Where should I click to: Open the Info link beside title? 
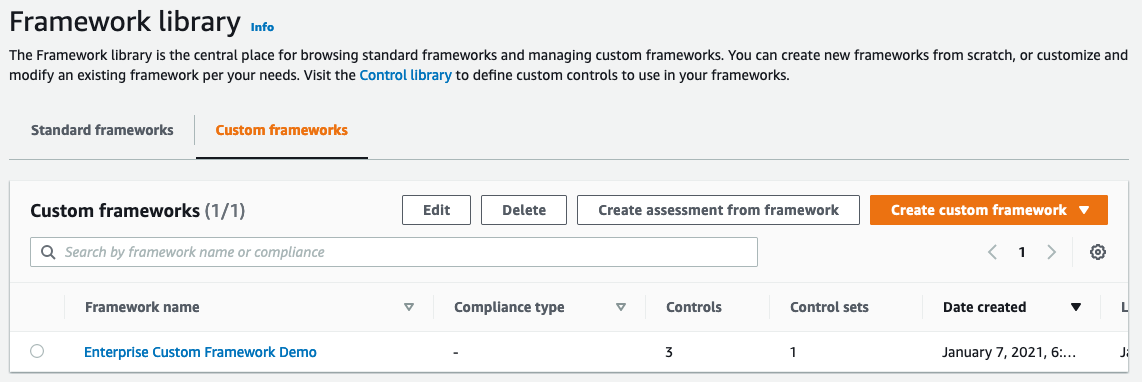(262, 27)
